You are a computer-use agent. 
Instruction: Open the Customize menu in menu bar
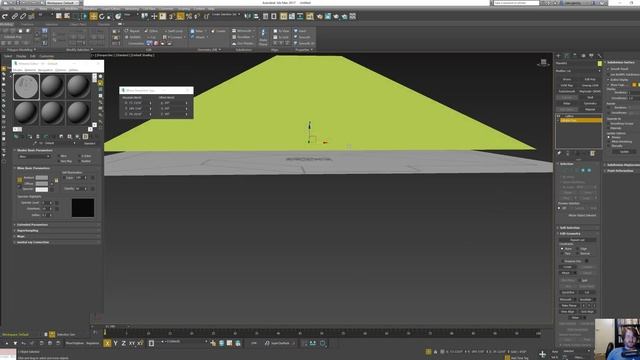pos(166,9)
